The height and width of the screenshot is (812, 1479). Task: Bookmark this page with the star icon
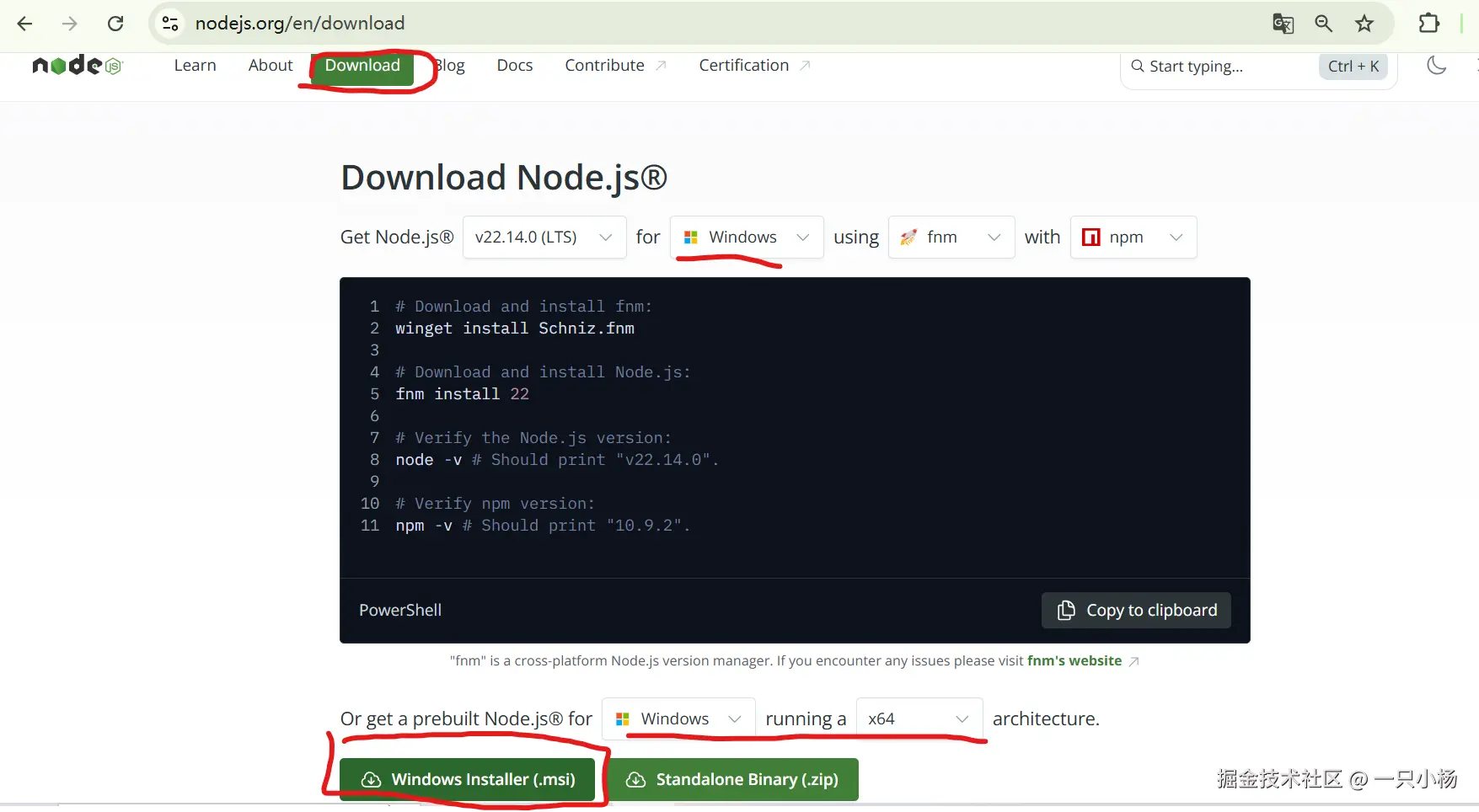click(1364, 24)
